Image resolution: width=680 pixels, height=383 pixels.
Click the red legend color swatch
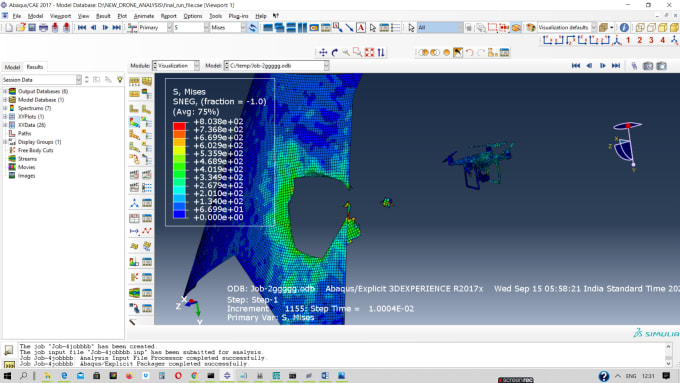(x=179, y=126)
